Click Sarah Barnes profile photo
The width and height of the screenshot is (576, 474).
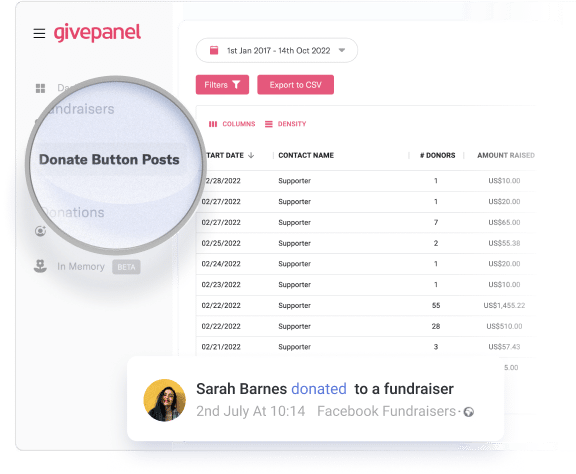164,400
